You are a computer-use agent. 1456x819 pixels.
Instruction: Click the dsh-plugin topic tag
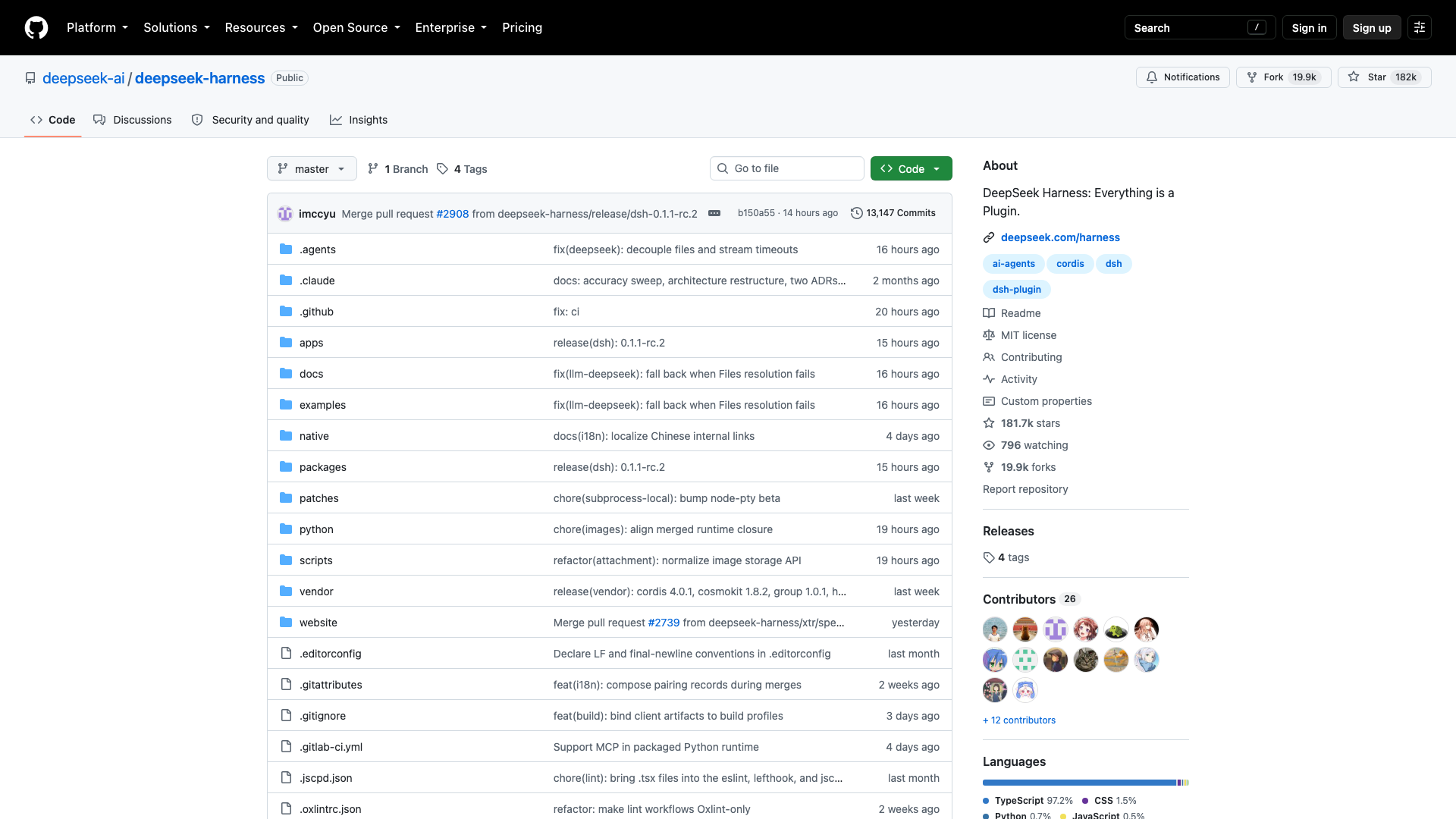pyautogui.click(x=1016, y=290)
